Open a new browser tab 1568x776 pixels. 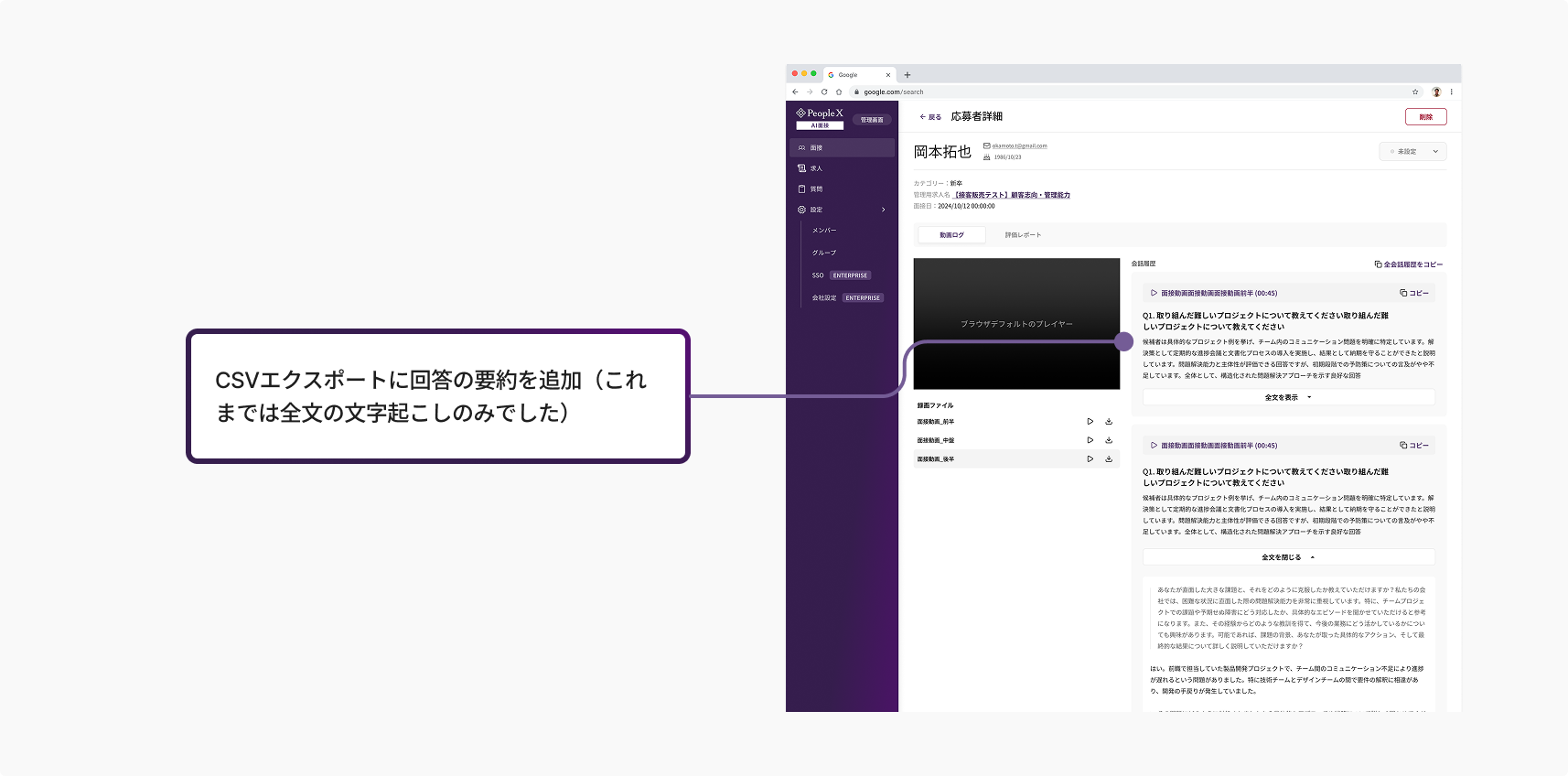coord(908,75)
